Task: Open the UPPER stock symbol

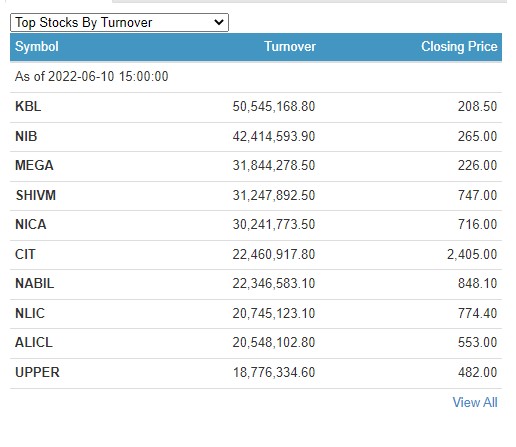Action: (37, 373)
